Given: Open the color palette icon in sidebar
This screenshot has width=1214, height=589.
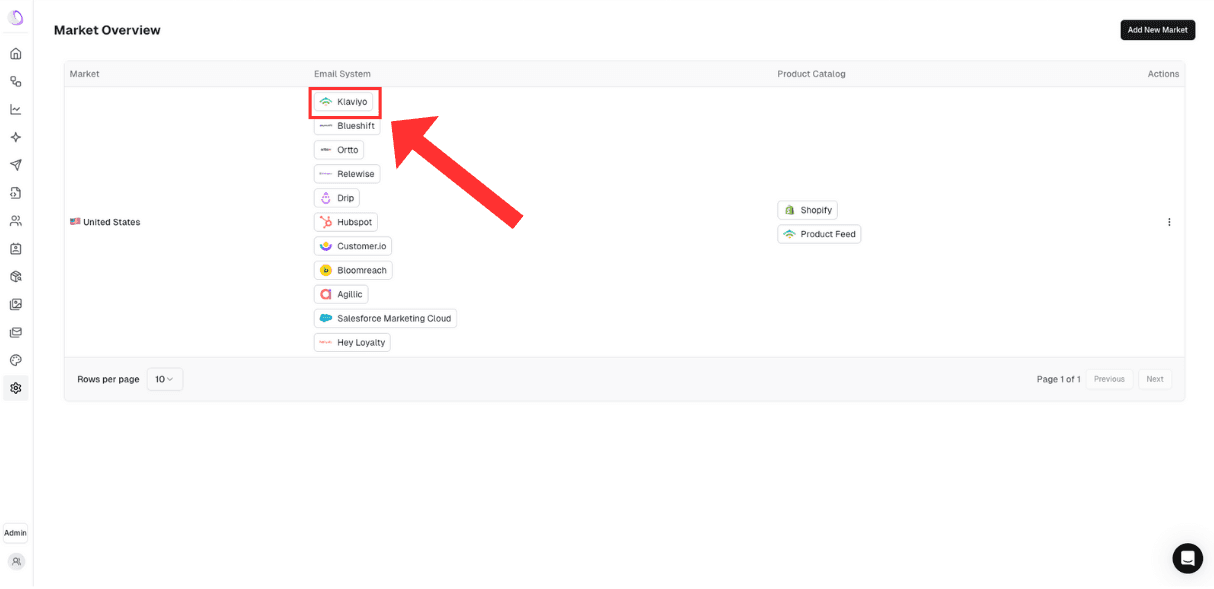Looking at the screenshot, I should pos(16,360).
